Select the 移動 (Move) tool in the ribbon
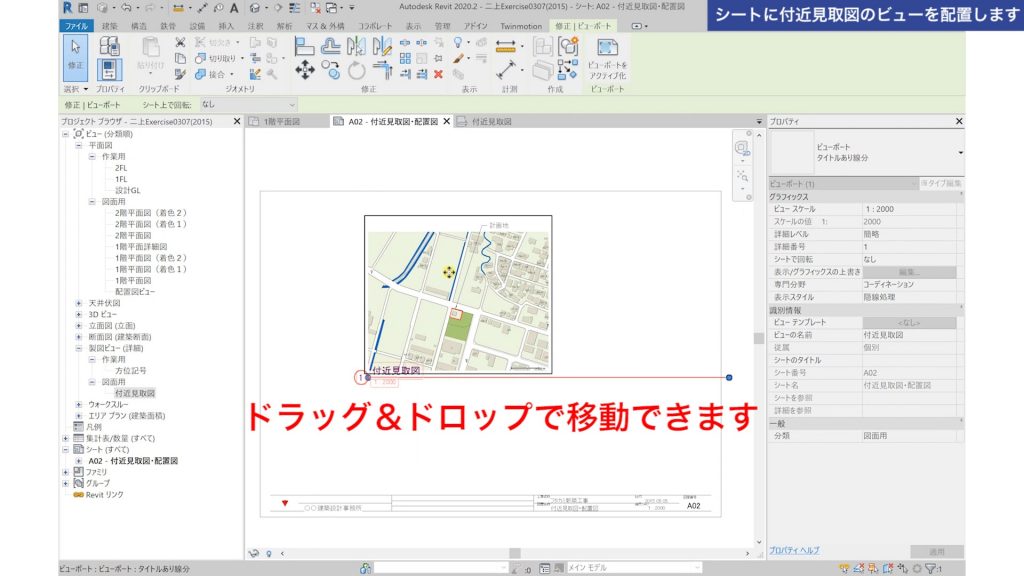This screenshot has height=576, width=1024. click(x=304, y=71)
